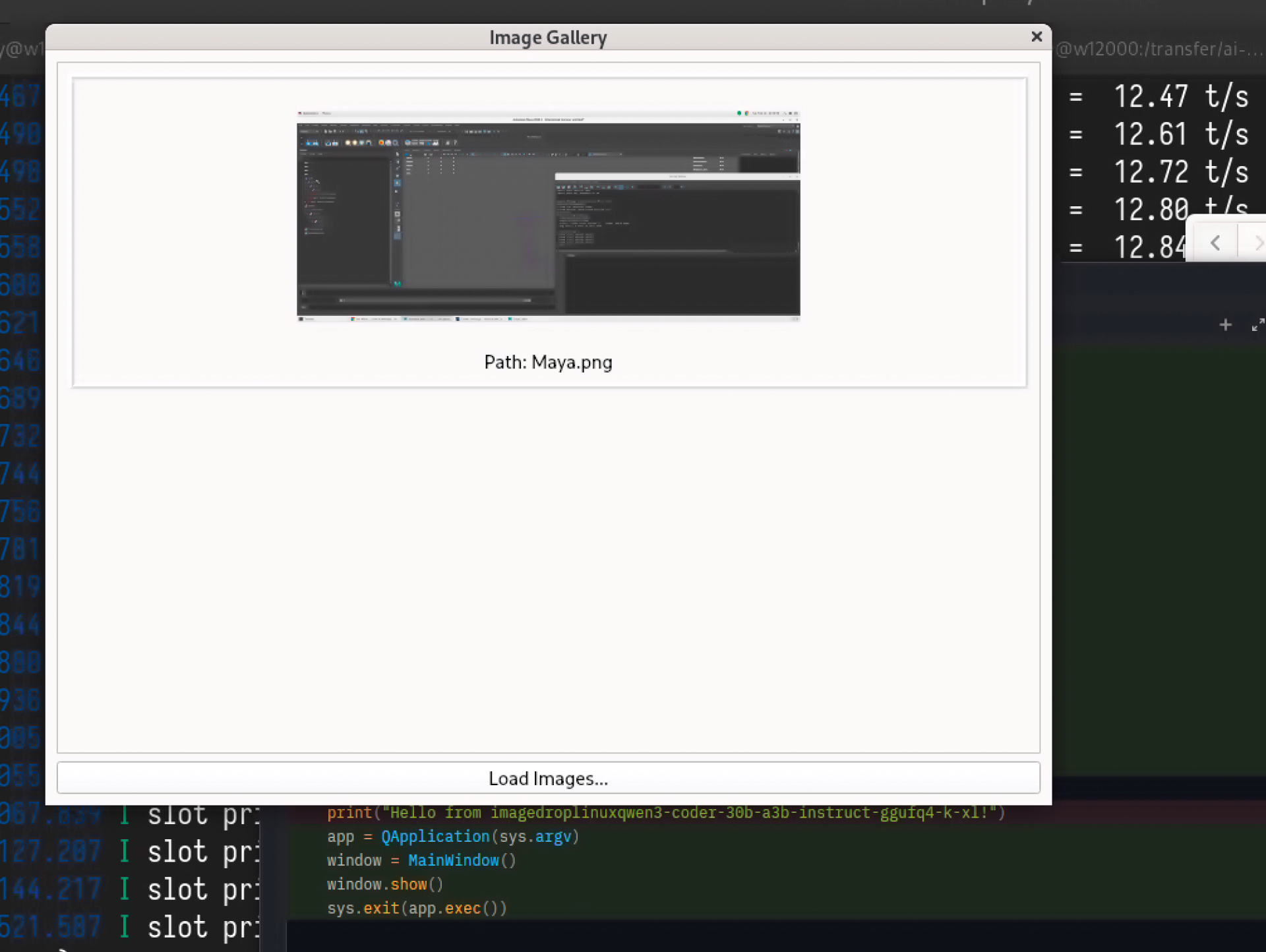
Task: Go back using the left chevron arrow
Action: 1215,243
